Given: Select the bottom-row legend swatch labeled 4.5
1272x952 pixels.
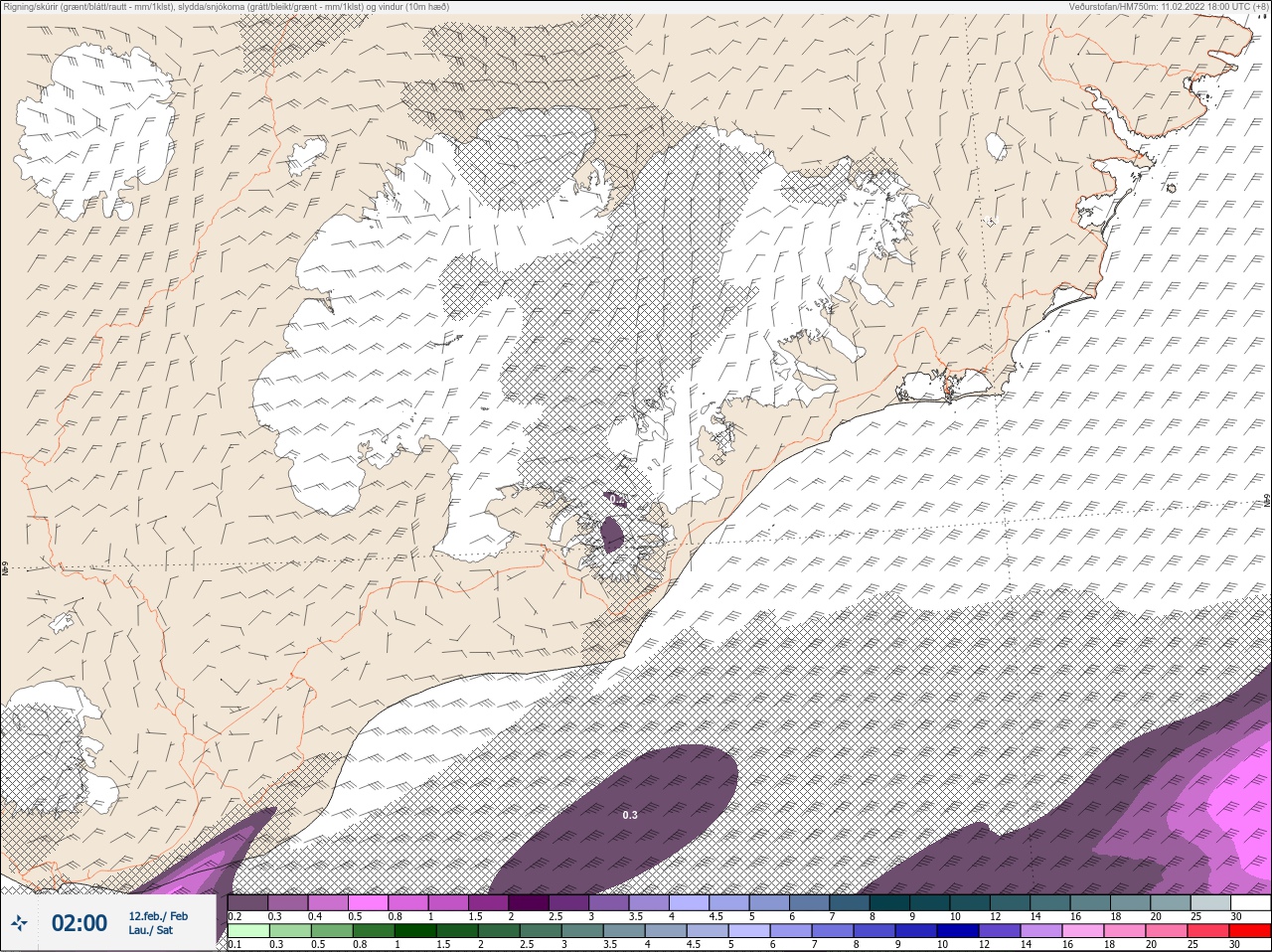Looking at the screenshot, I should pos(708,931).
